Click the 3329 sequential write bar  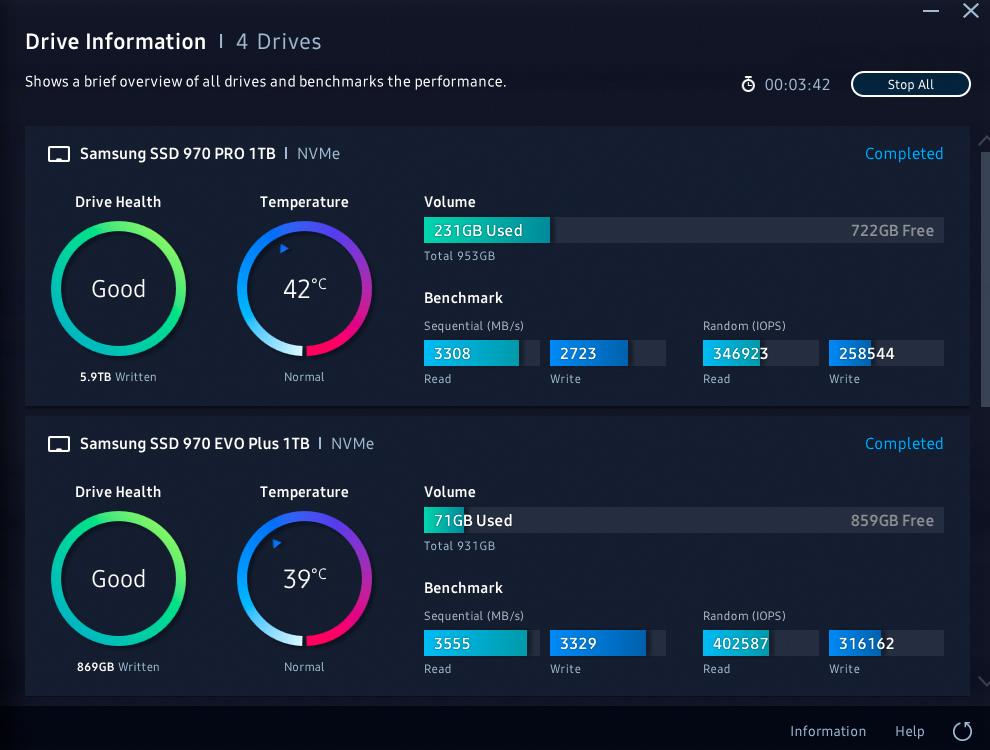608,643
